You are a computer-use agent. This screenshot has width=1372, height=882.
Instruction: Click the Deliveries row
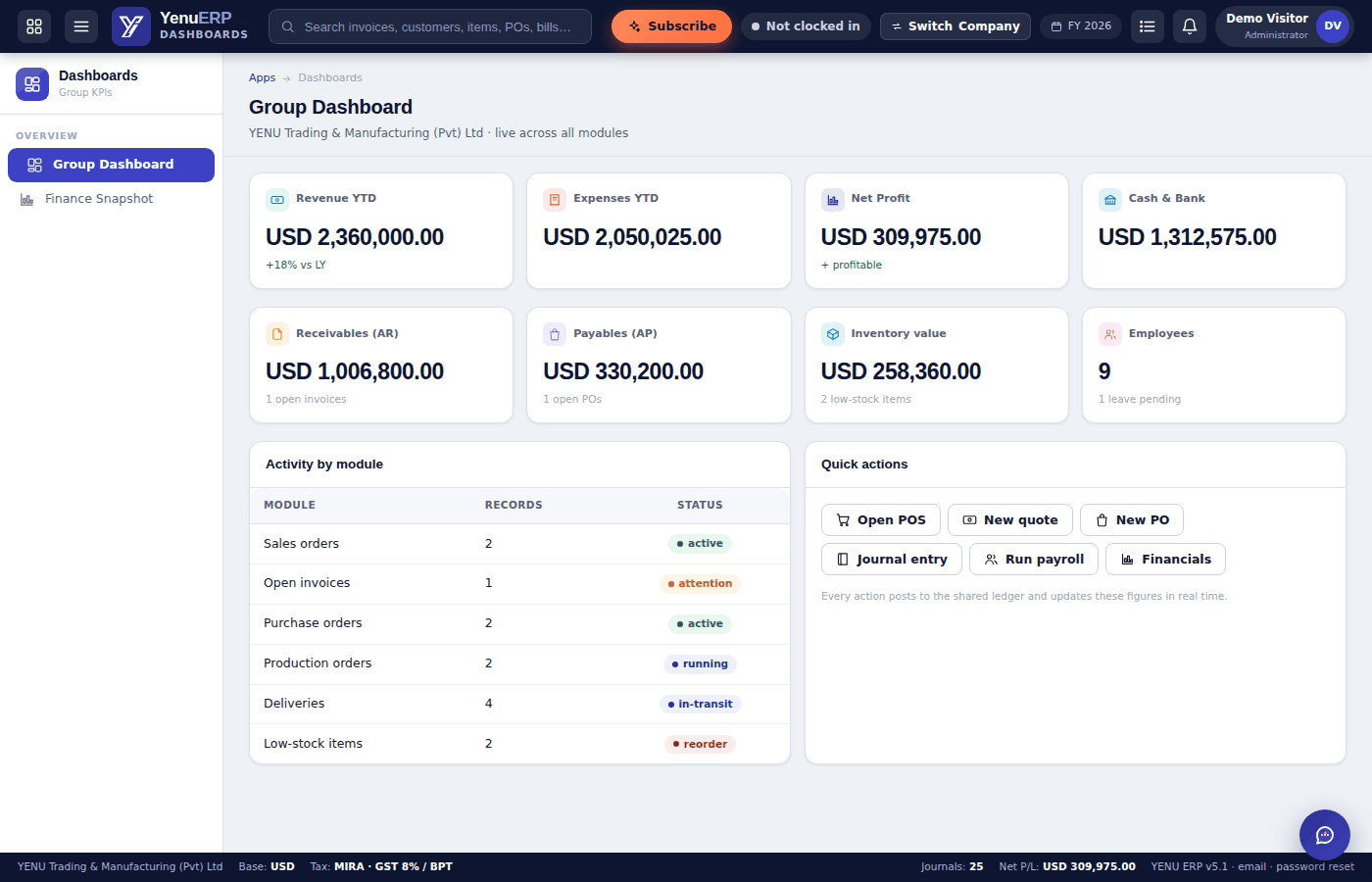point(519,705)
